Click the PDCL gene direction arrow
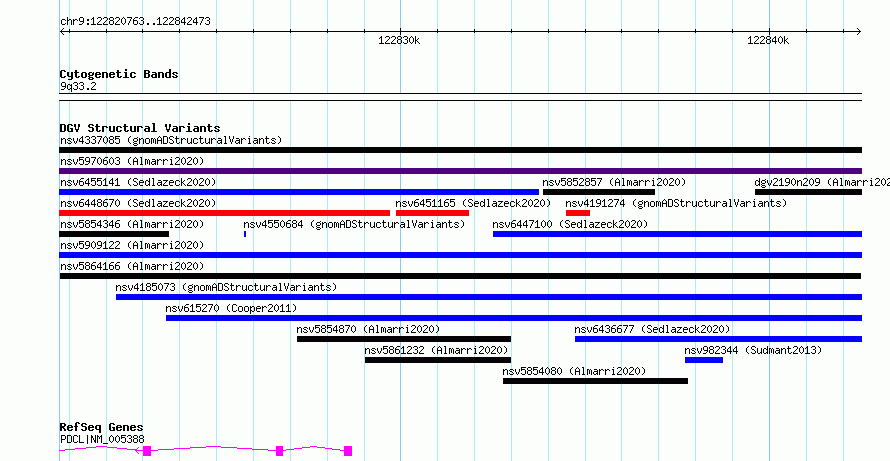Screen dimensions: 890x461 click(137, 451)
